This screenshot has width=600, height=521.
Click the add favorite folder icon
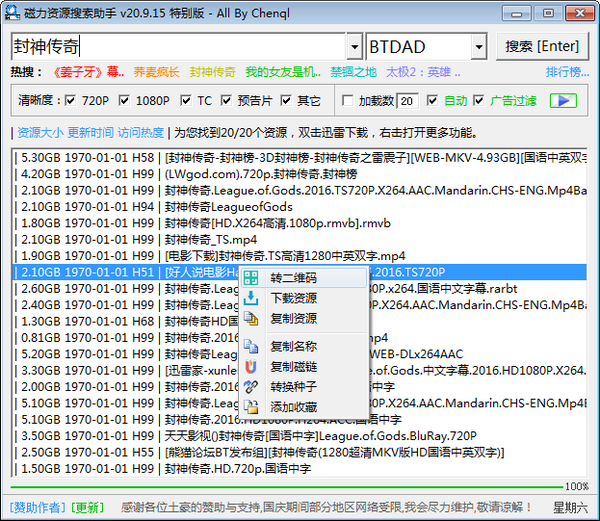click(x=251, y=407)
